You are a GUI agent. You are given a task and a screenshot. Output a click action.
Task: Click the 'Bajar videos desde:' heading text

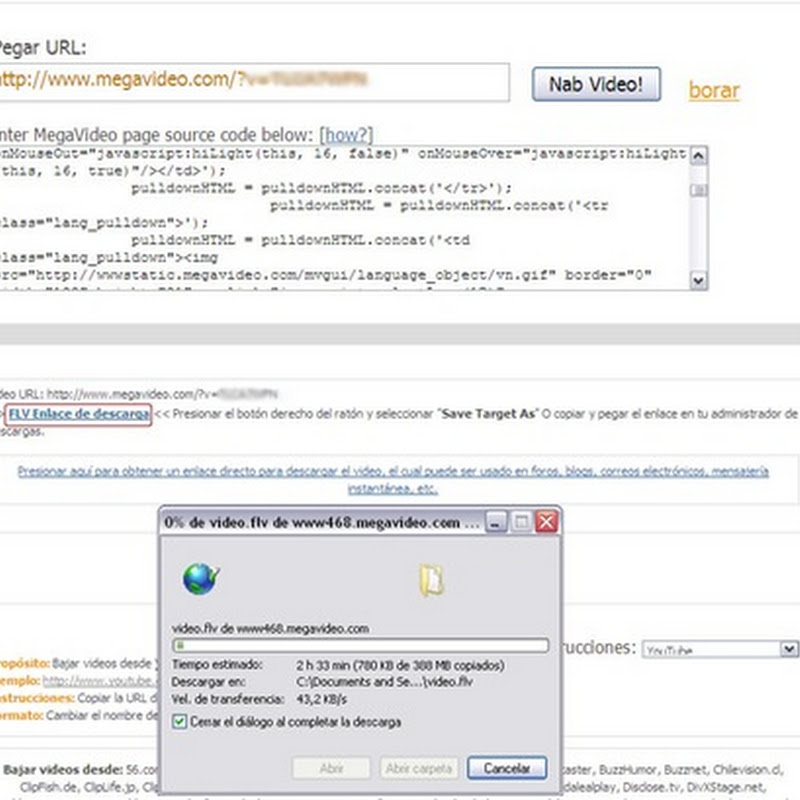click(x=63, y=769)
